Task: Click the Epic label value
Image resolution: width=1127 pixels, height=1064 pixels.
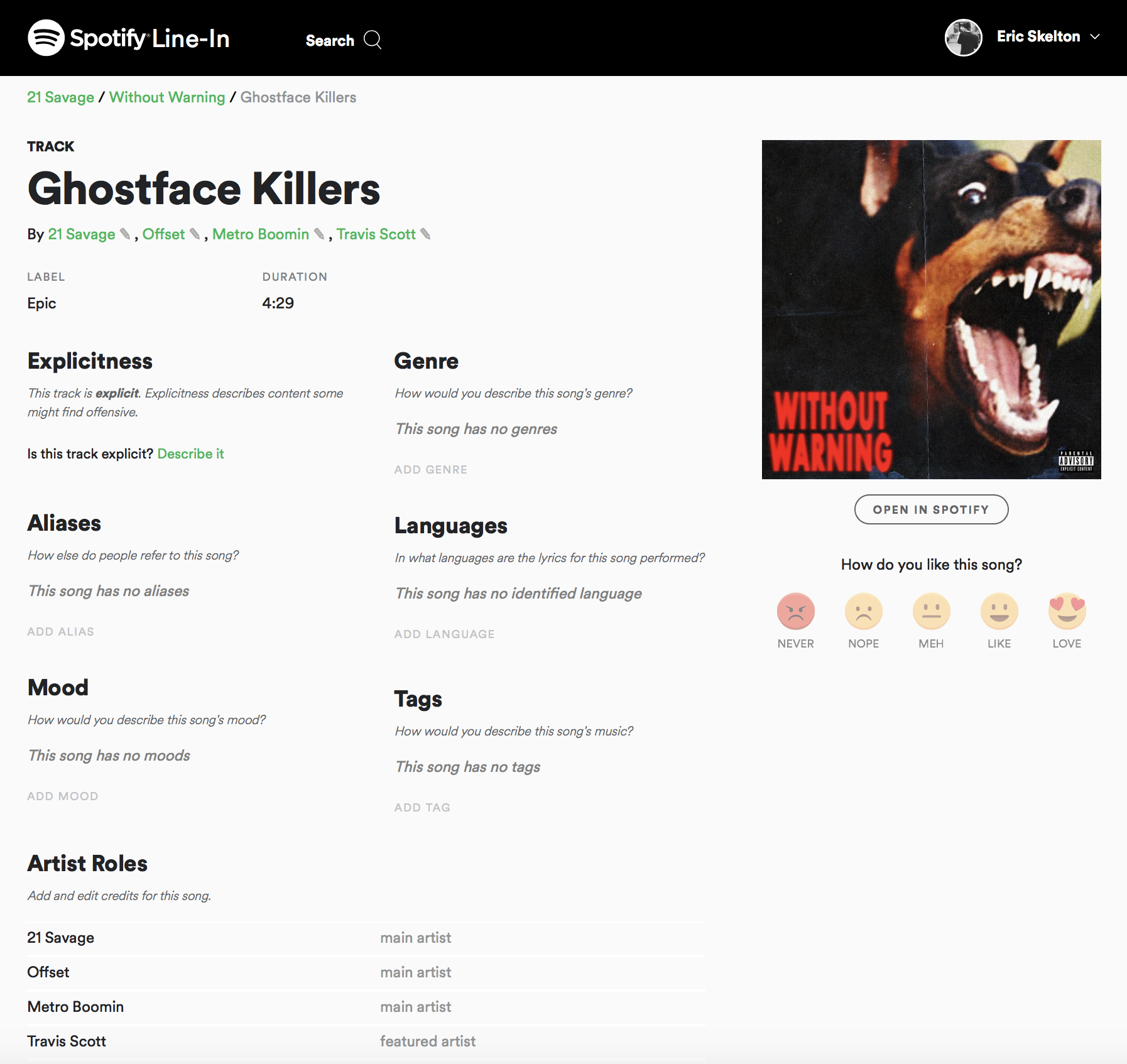Action: click(41, 303)
